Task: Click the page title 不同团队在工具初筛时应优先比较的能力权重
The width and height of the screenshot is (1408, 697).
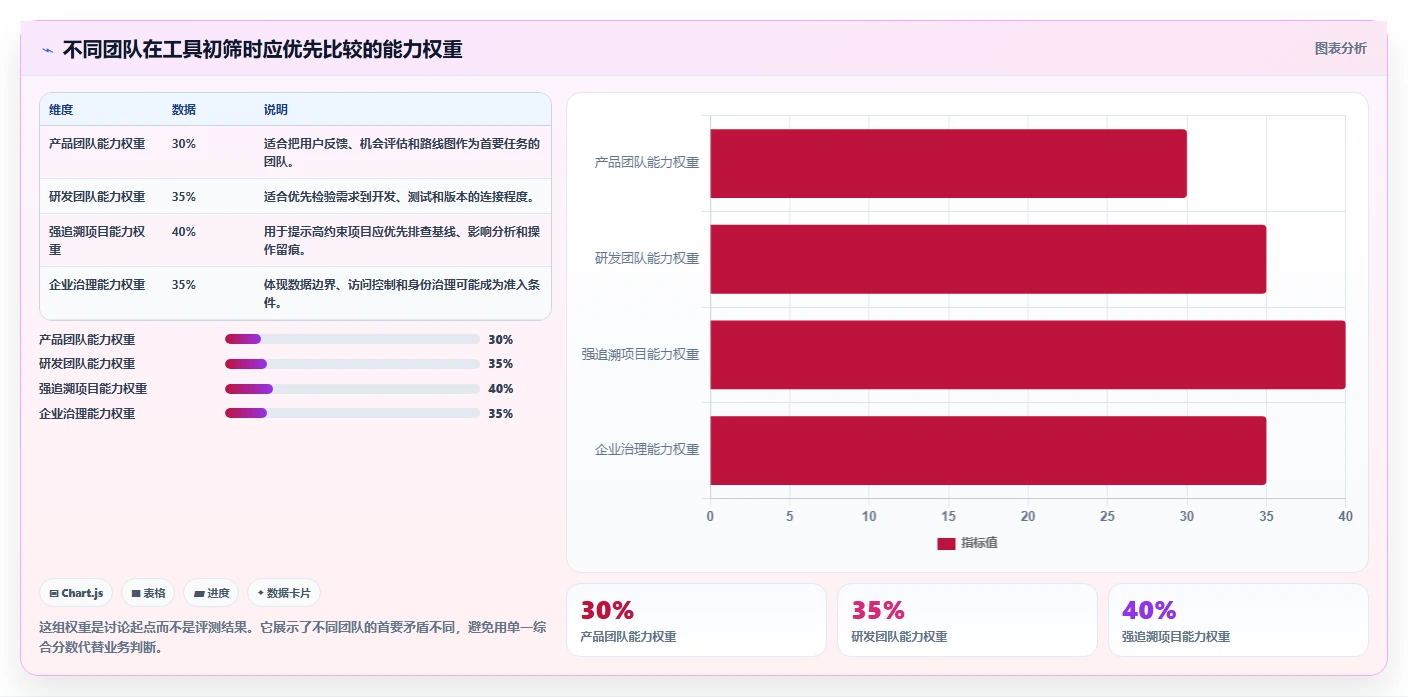Action: (x=262, y=50)
